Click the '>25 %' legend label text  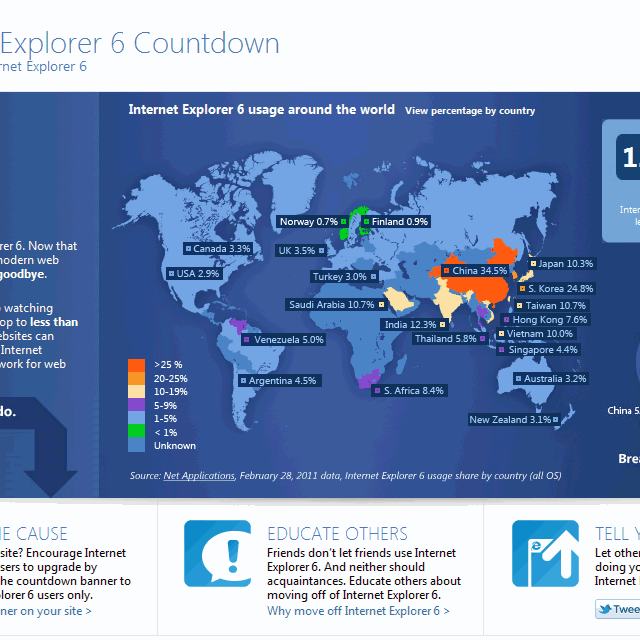tap(168, 364)
